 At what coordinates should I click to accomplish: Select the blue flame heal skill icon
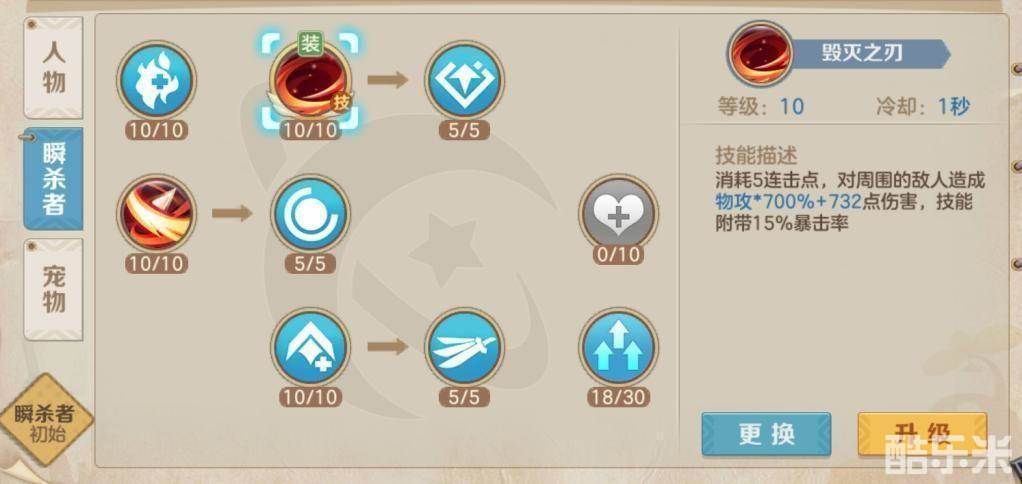(x=156, y=80)
